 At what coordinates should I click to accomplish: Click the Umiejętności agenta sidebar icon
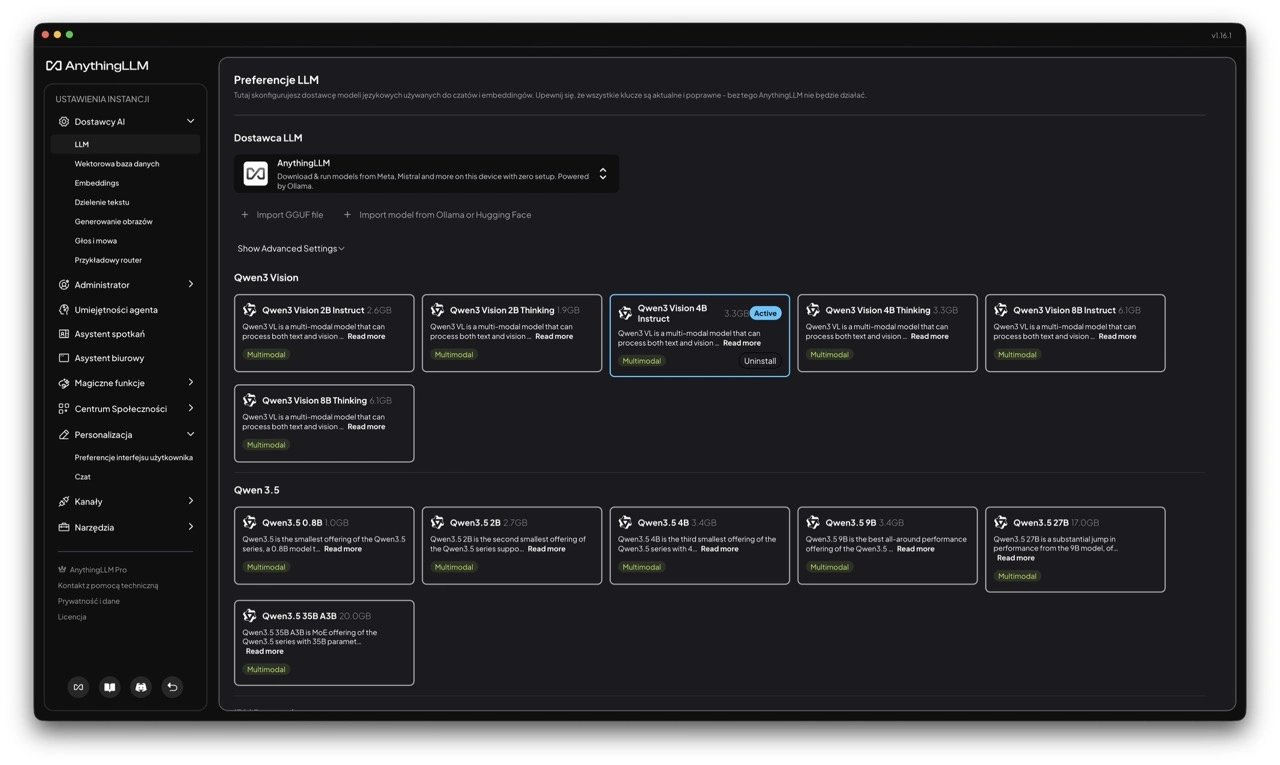coord(64,310)
